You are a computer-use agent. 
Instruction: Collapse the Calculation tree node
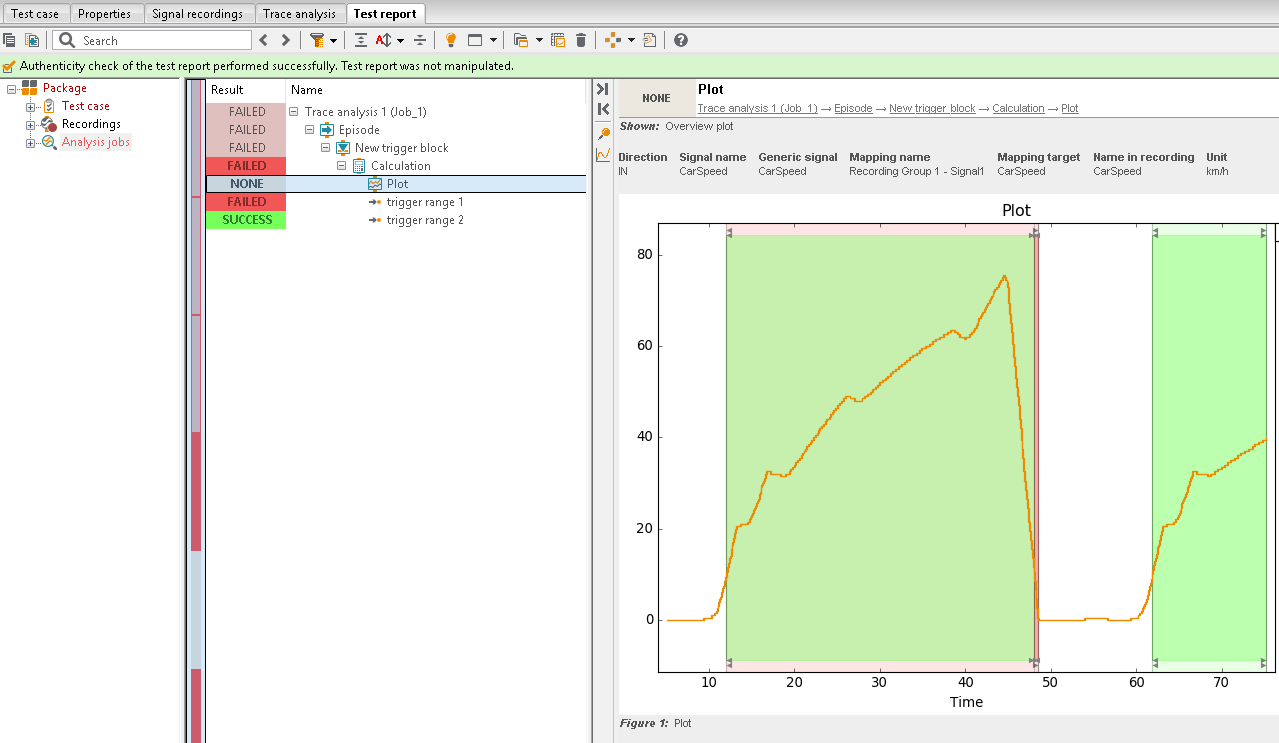coord(342,166)
